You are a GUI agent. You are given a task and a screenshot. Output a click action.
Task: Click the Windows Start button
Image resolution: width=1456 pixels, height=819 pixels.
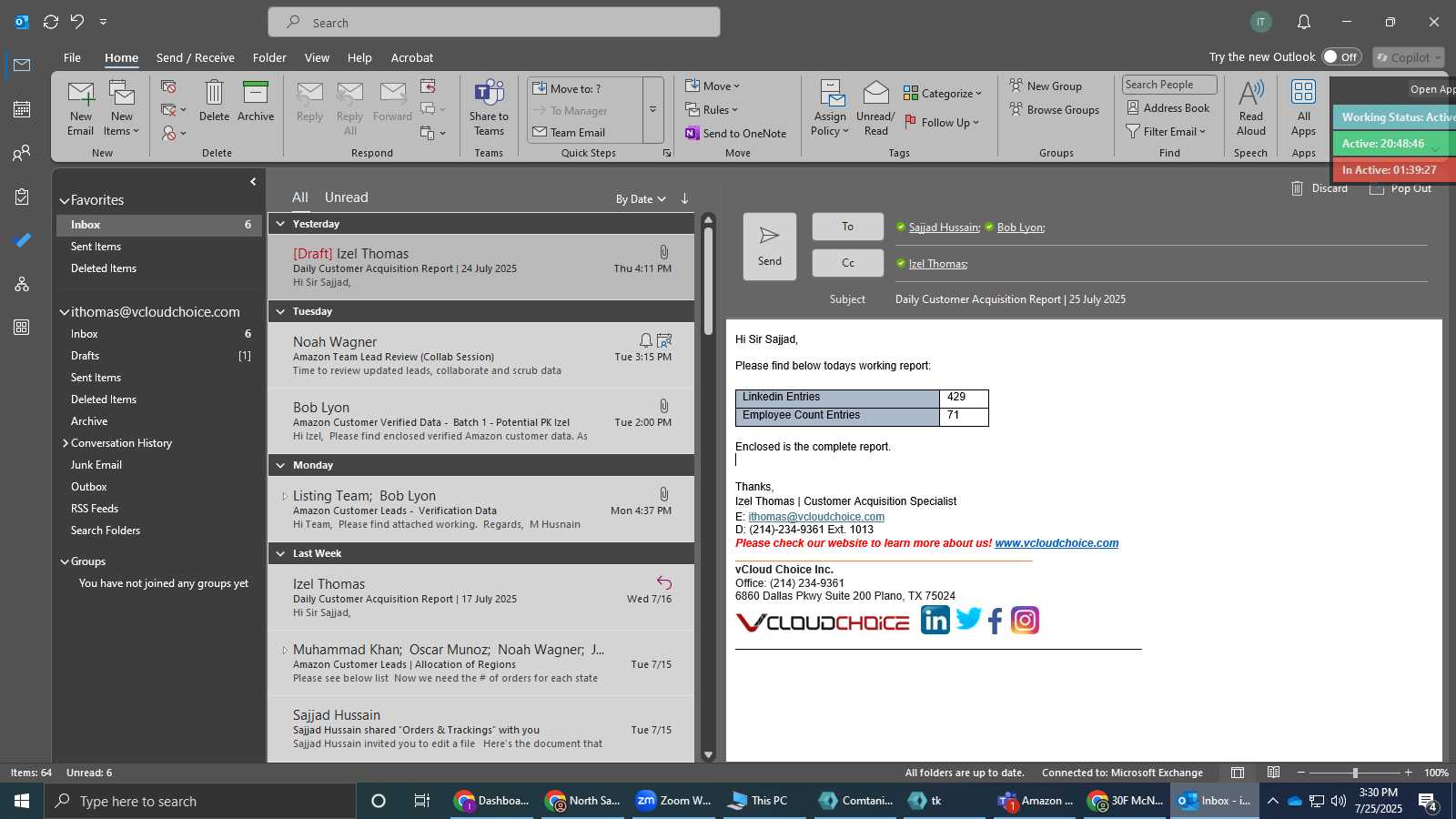[22, 801]
